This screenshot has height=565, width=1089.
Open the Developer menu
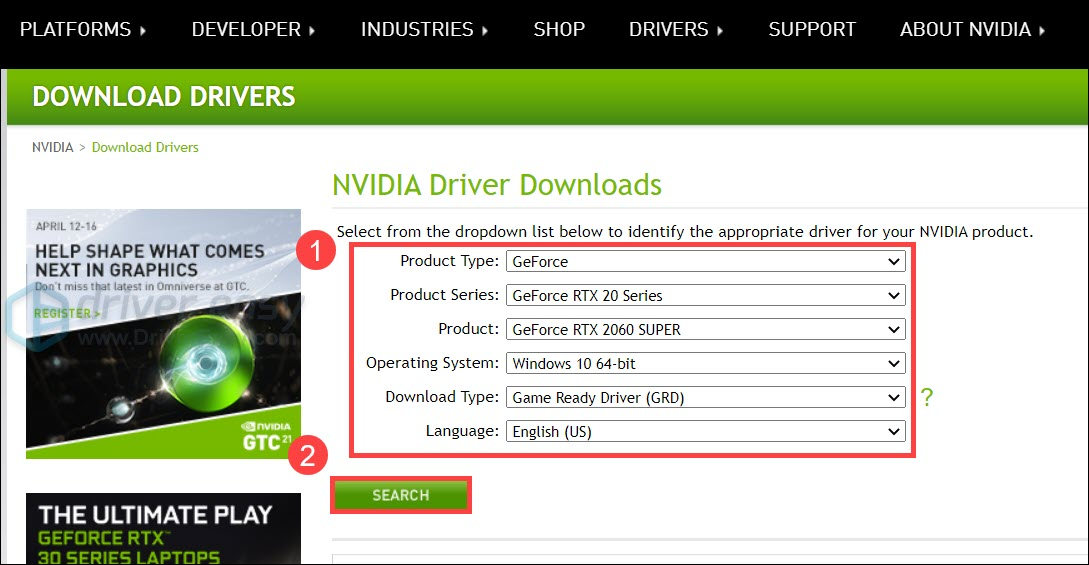coord(253,30)
